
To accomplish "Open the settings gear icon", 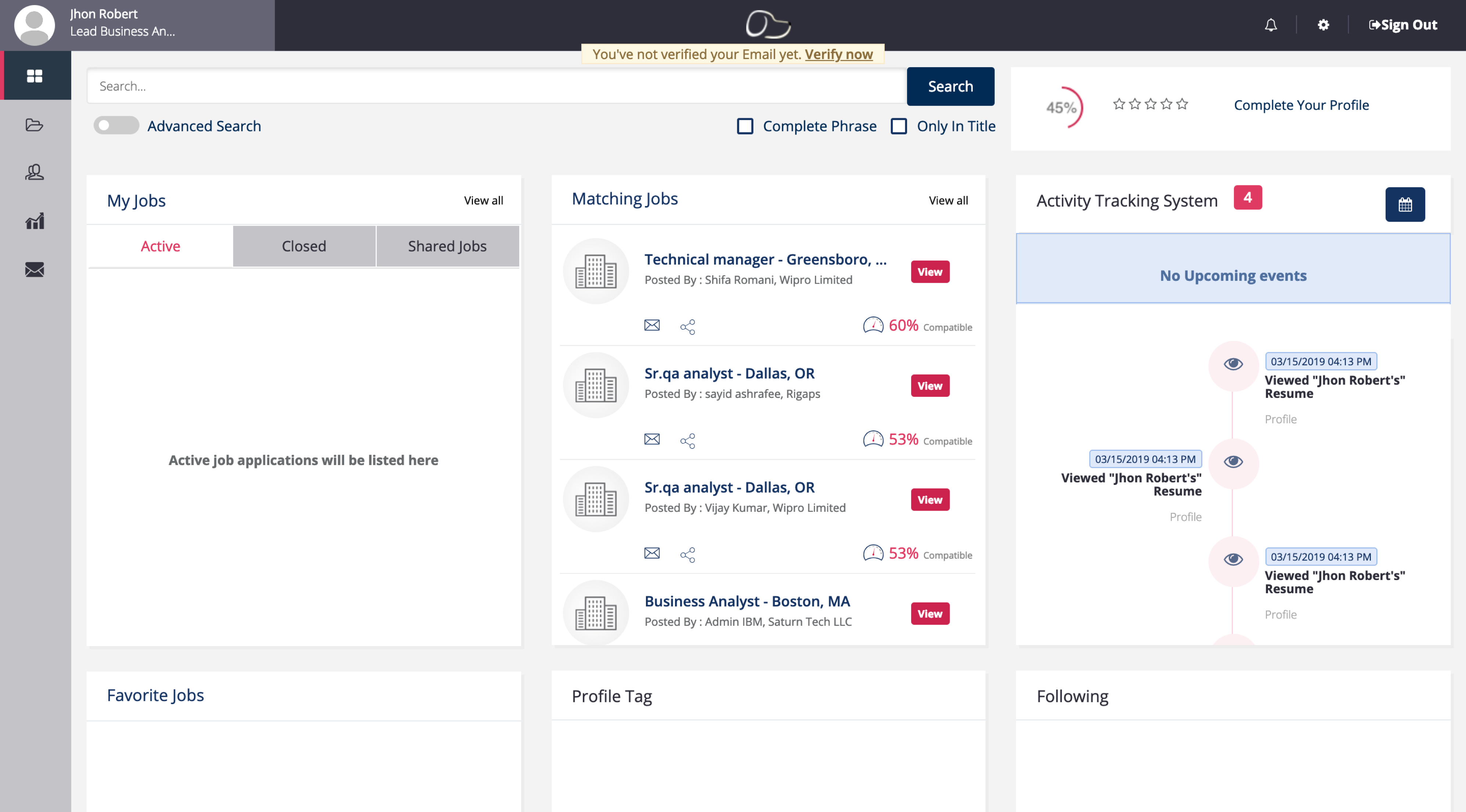I will pos(1323,25).
